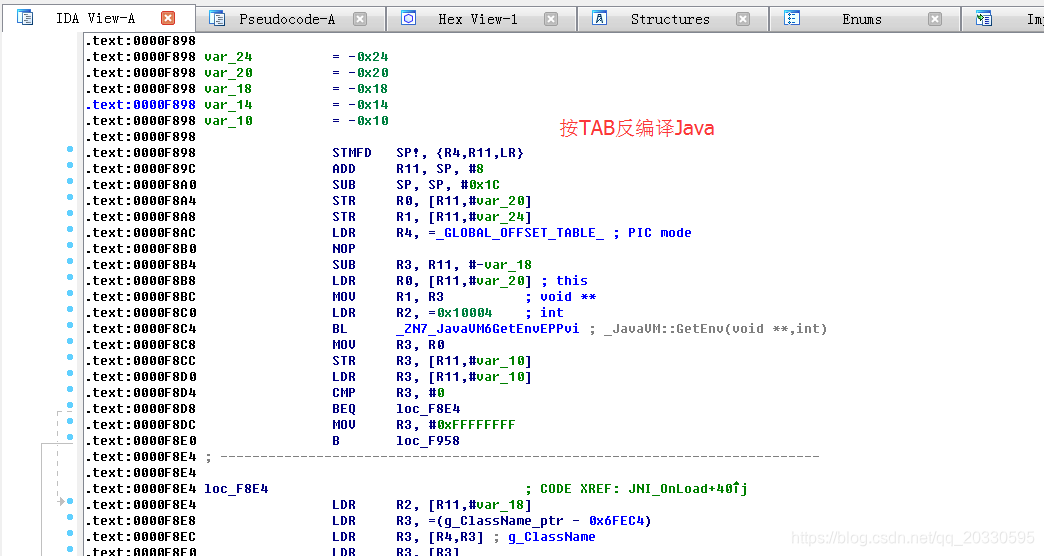This screenshot has width=1044, height=556.
Task: Toggle breakpoint dot at address 0000F8E0
Action: (x=70, y=437)
